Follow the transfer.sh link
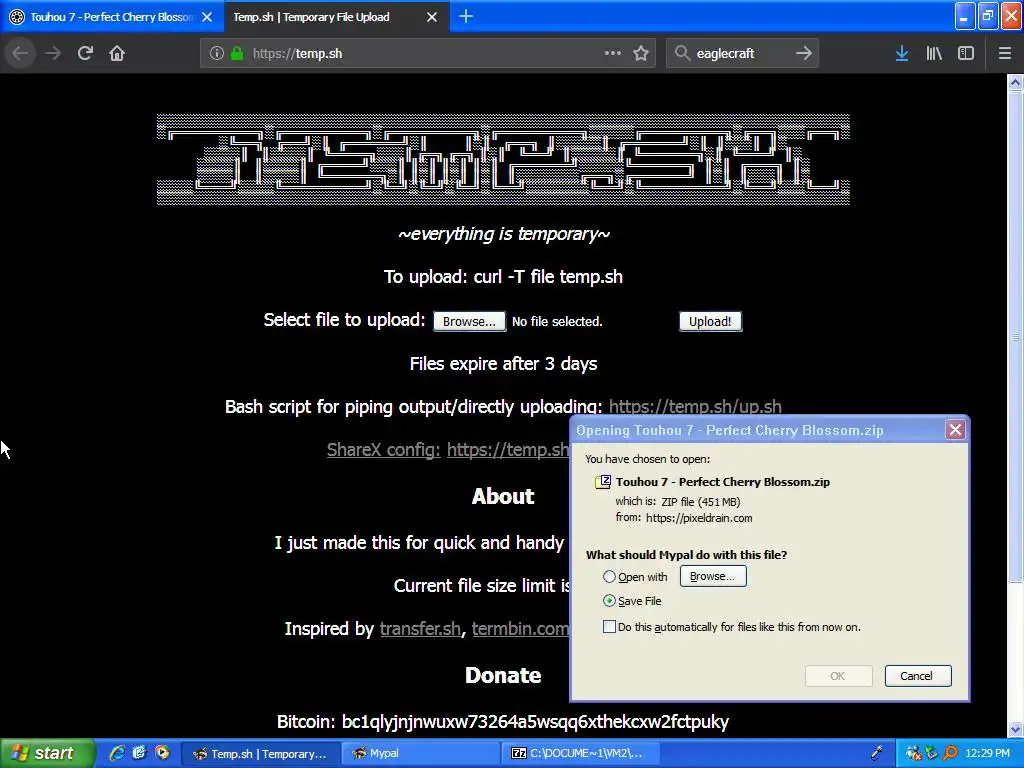The height and width of the screenshot is (768, 1024). 420,629
